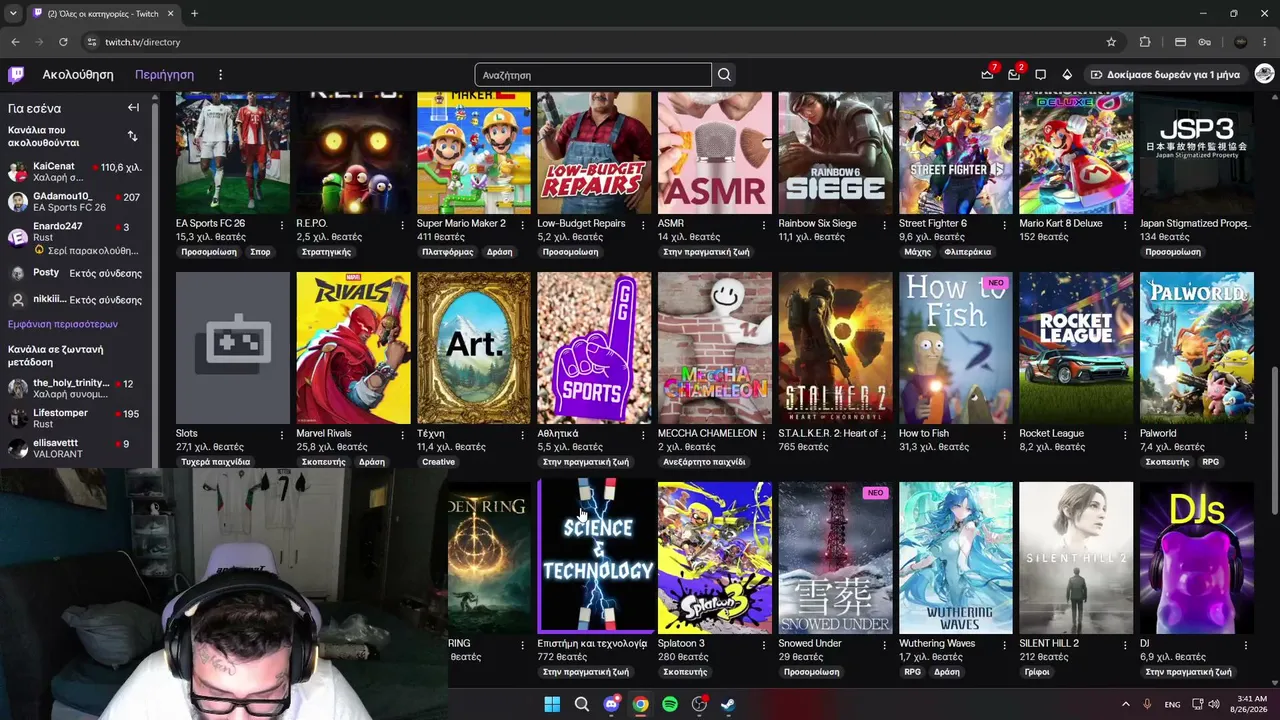This screenshot has height=720, width=1280.
Task: Open the MECCHA CHAMELEON category link
Action: click(707, 434)
